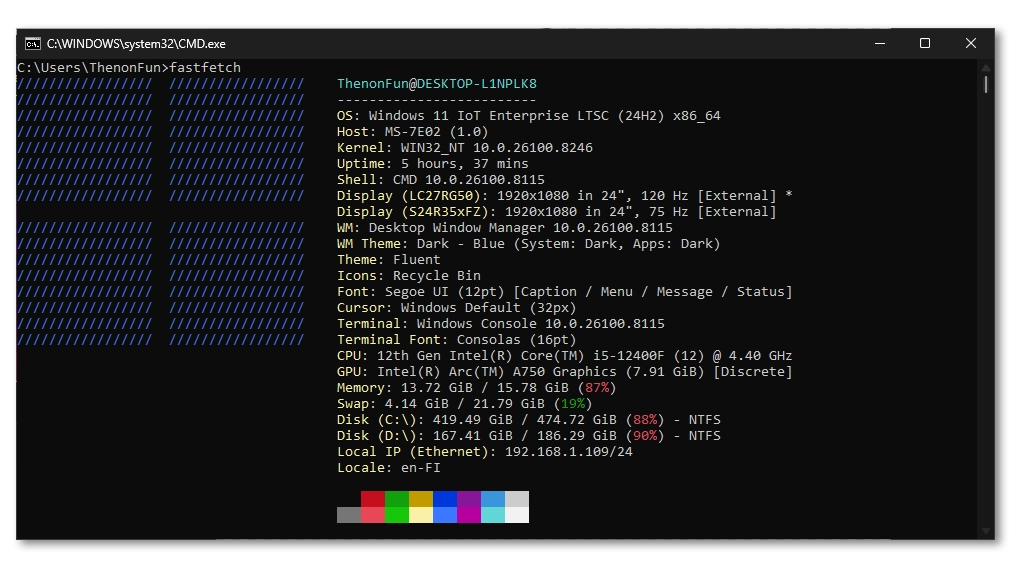This screenshot has width=1012, height=577.
Task: Click the Disk (D:\) usage line
Action: click(x=529, y=436)
